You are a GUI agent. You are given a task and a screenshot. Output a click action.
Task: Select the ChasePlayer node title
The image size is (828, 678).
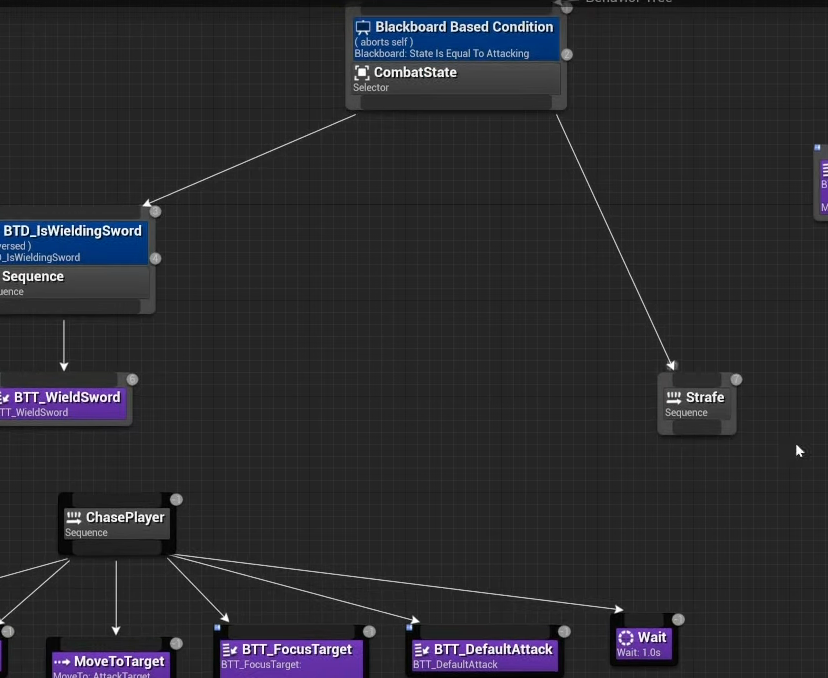coord(125,518)
